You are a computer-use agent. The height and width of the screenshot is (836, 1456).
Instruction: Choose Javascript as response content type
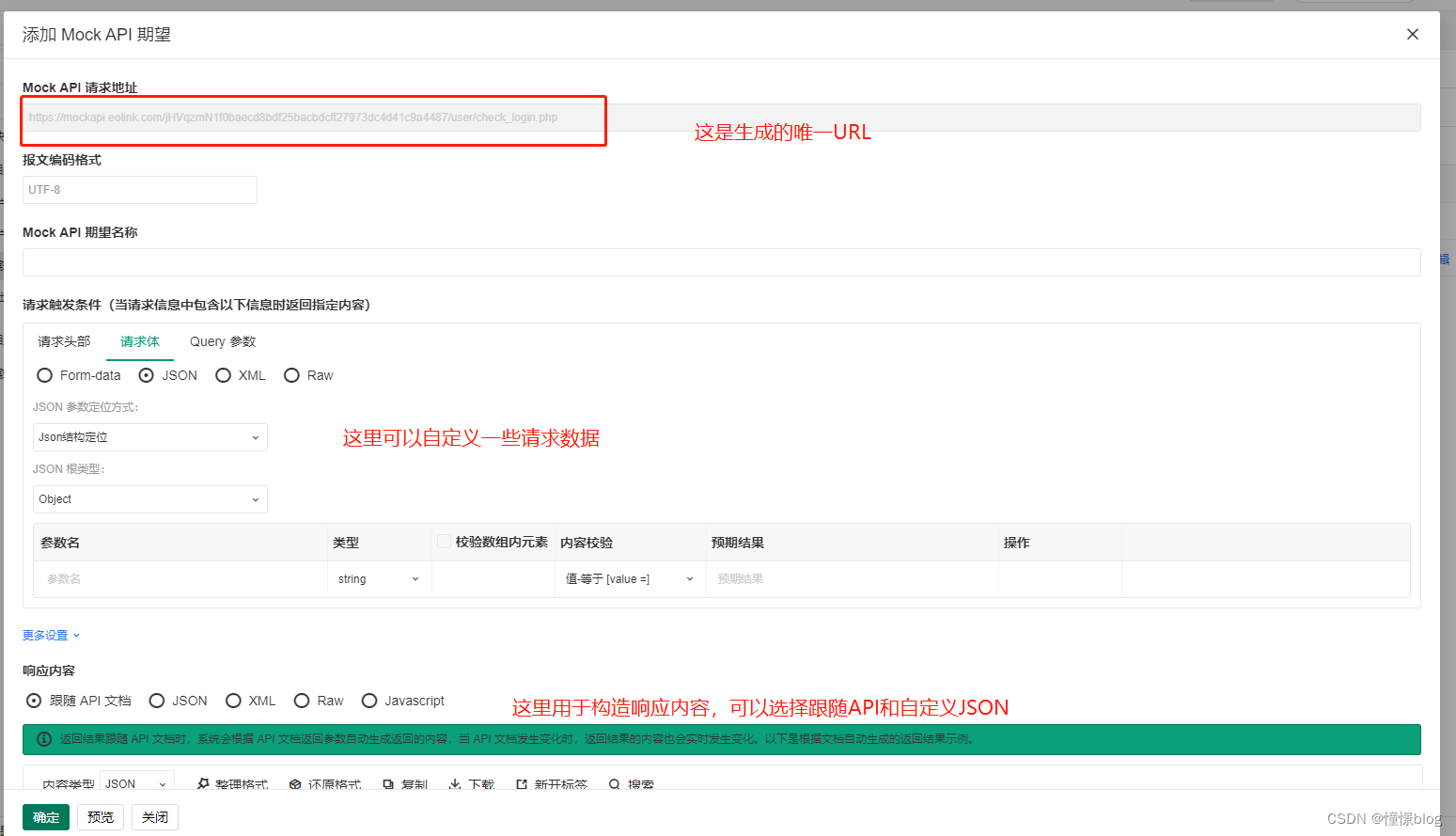pos(369,701)
